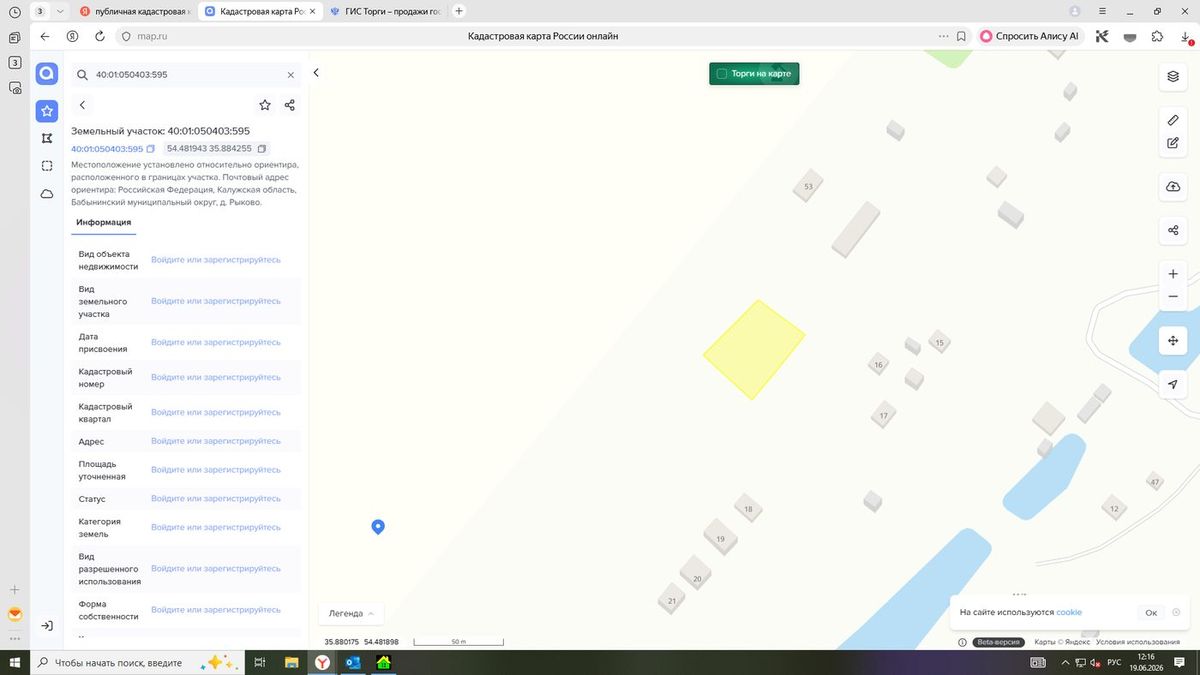Open browser history clock icon
1200x675 pixels.
[14, 11]
